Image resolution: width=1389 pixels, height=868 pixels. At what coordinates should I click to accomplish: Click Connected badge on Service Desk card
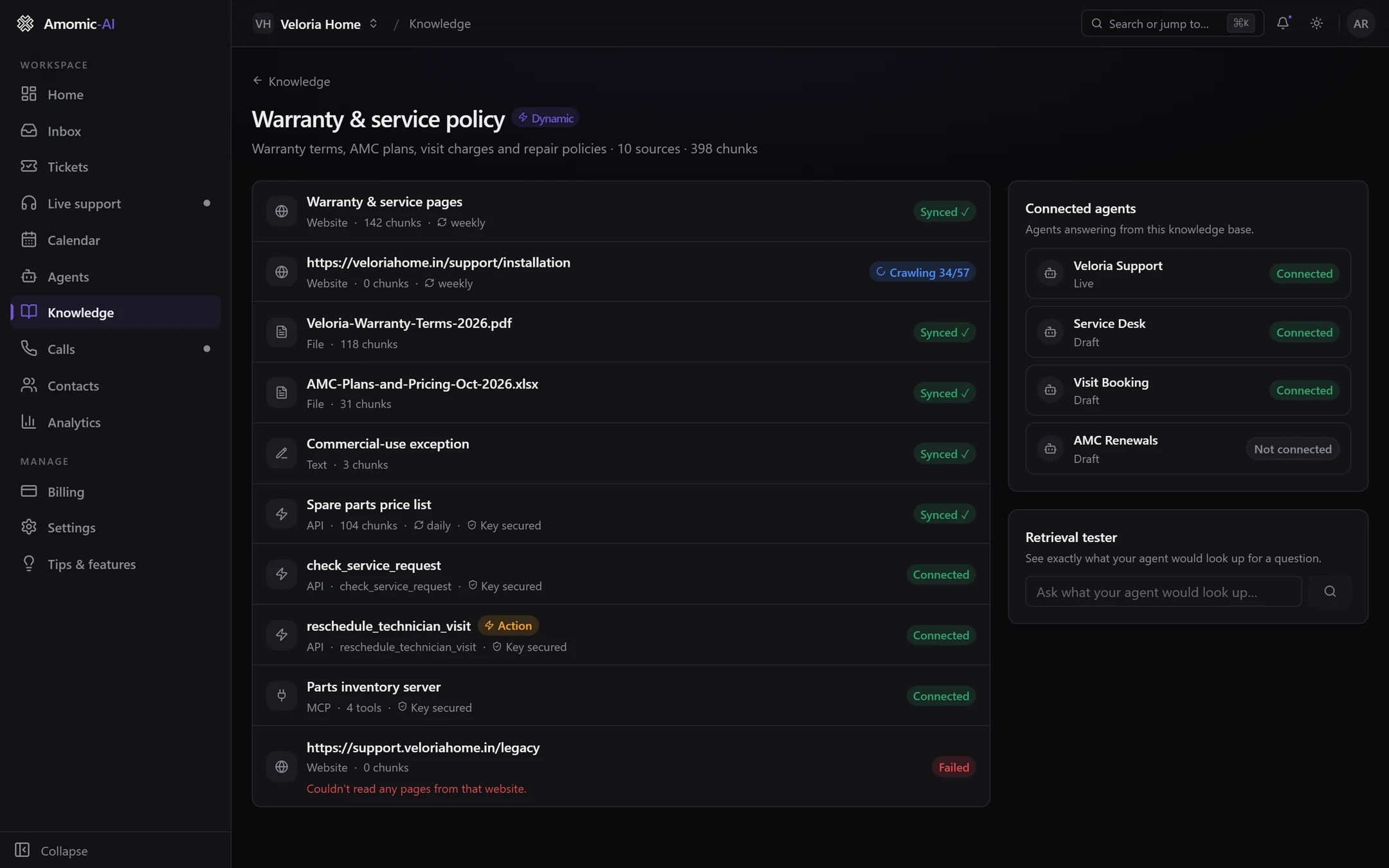tap(1304, 332)
